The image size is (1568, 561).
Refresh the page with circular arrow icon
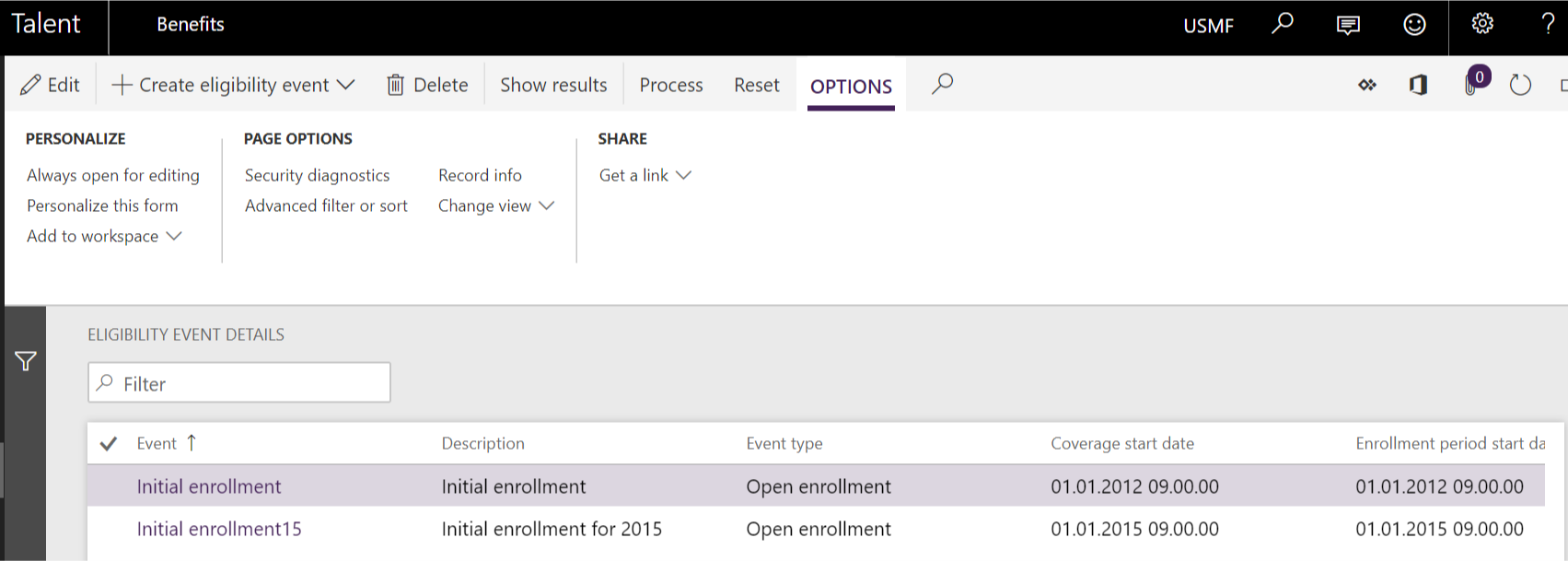click(1520, 85)
